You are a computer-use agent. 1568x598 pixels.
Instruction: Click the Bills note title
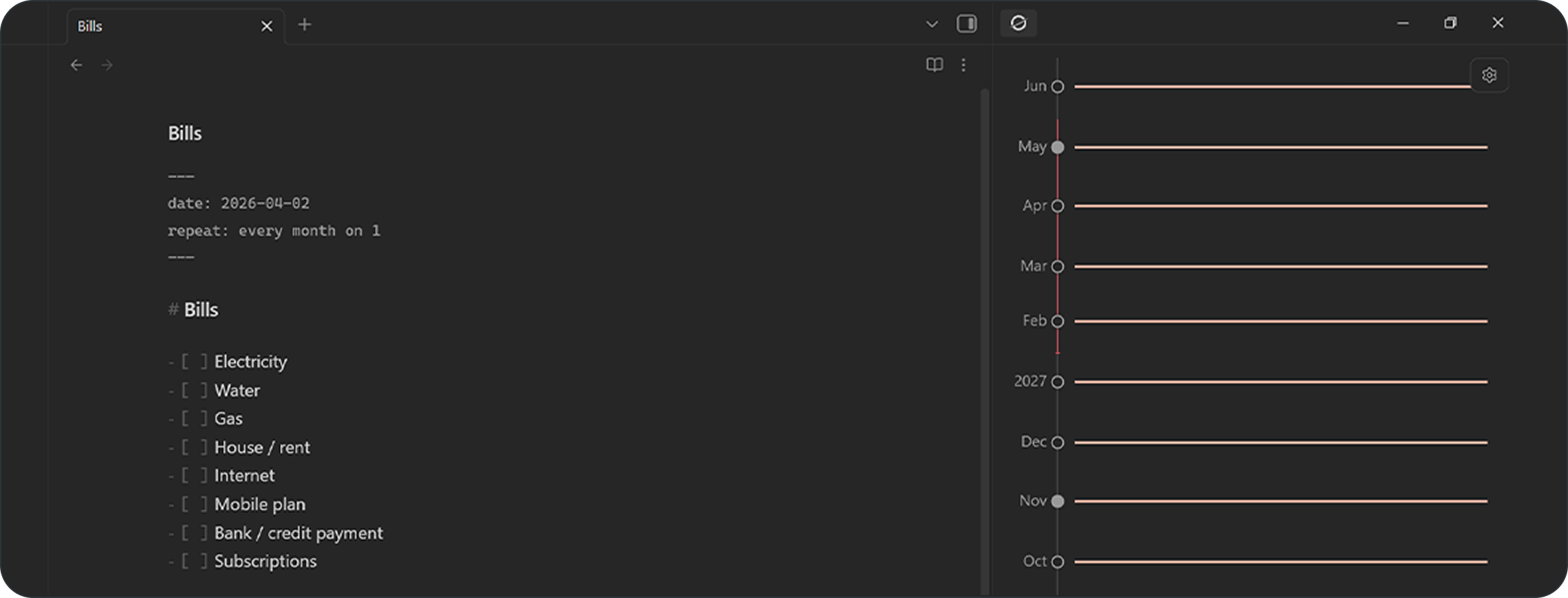[x=185, y=133]
